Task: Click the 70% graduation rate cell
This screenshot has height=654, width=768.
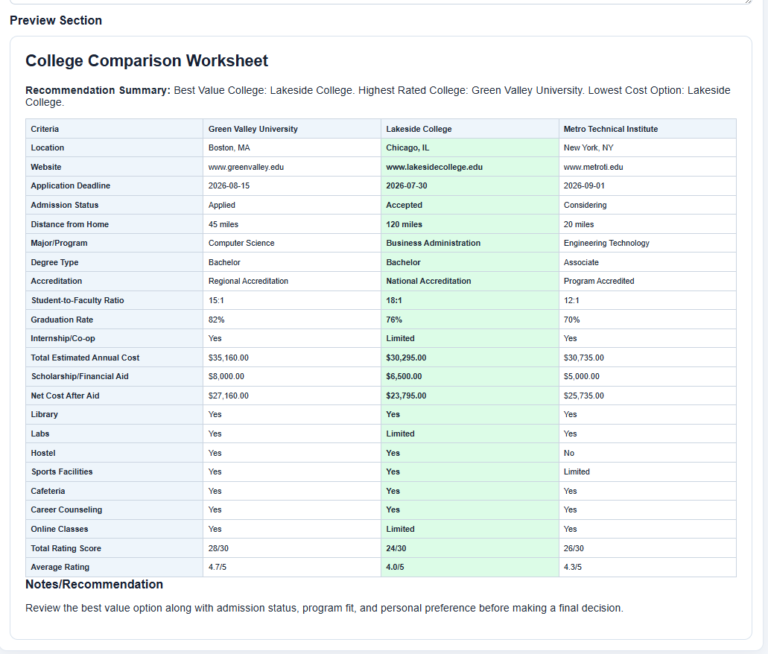Action: [x=648, y=319]
